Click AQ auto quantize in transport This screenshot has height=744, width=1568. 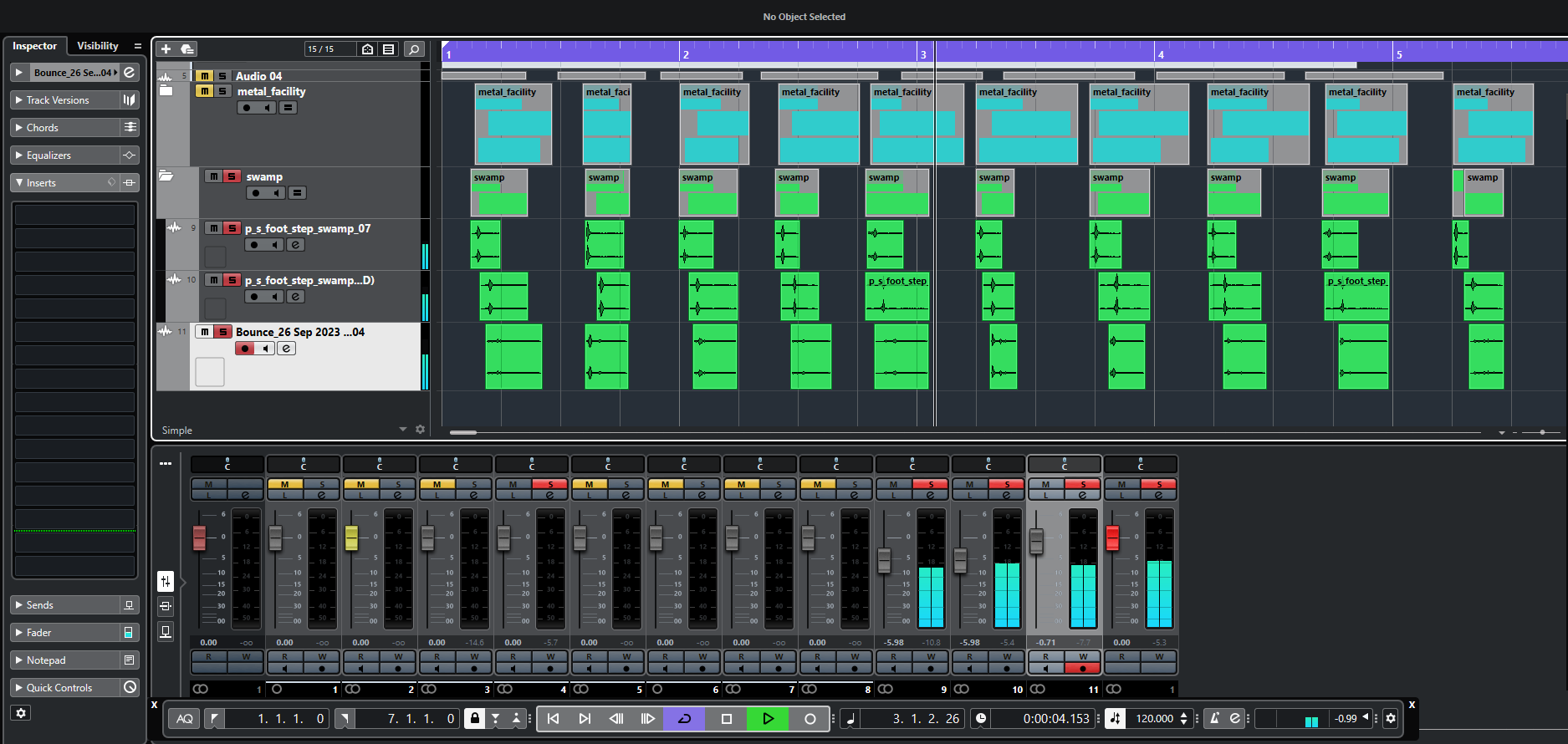(x=185, y=719)
